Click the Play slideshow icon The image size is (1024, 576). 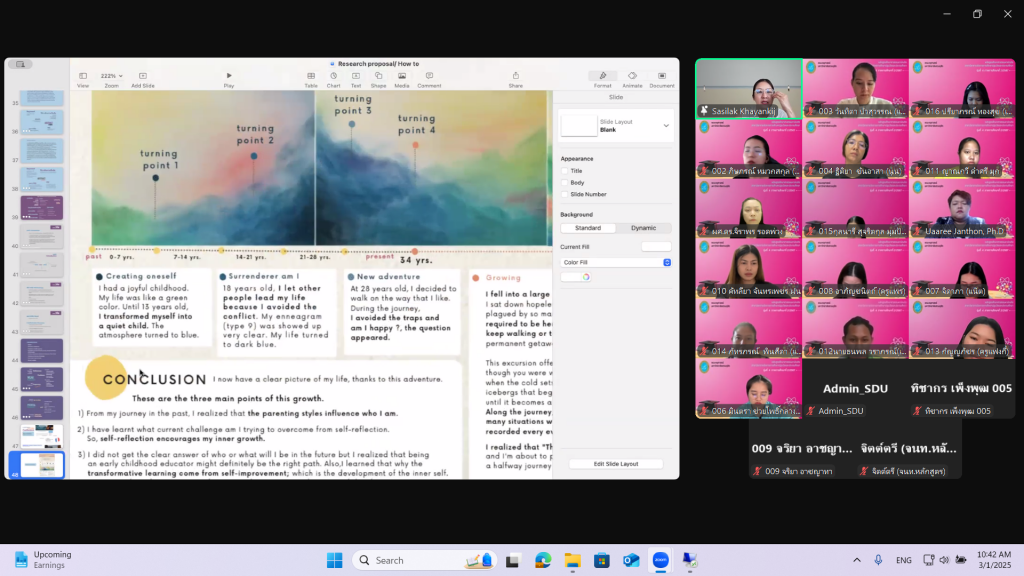pos(229,76)
